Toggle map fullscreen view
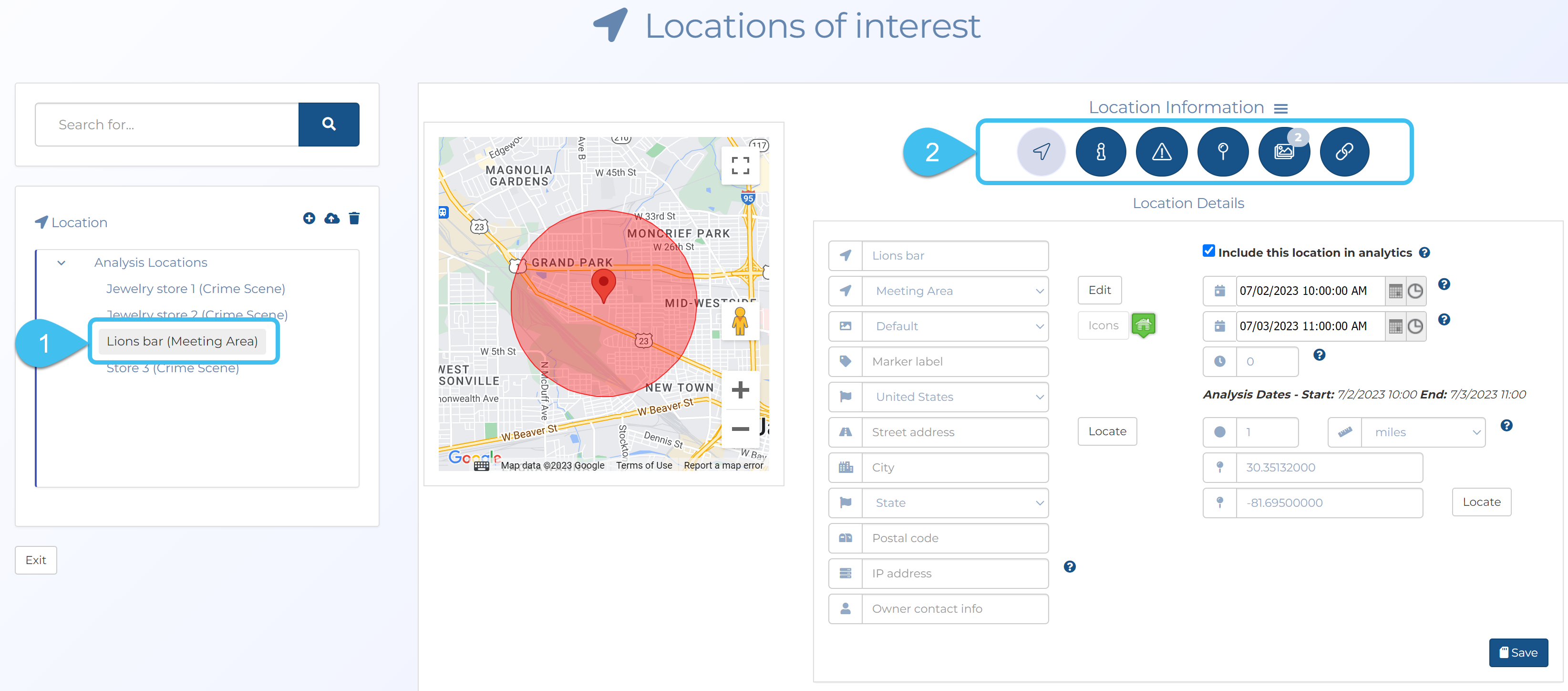The width and height of the screenshot is (1568, 691). tap(740, 165)
